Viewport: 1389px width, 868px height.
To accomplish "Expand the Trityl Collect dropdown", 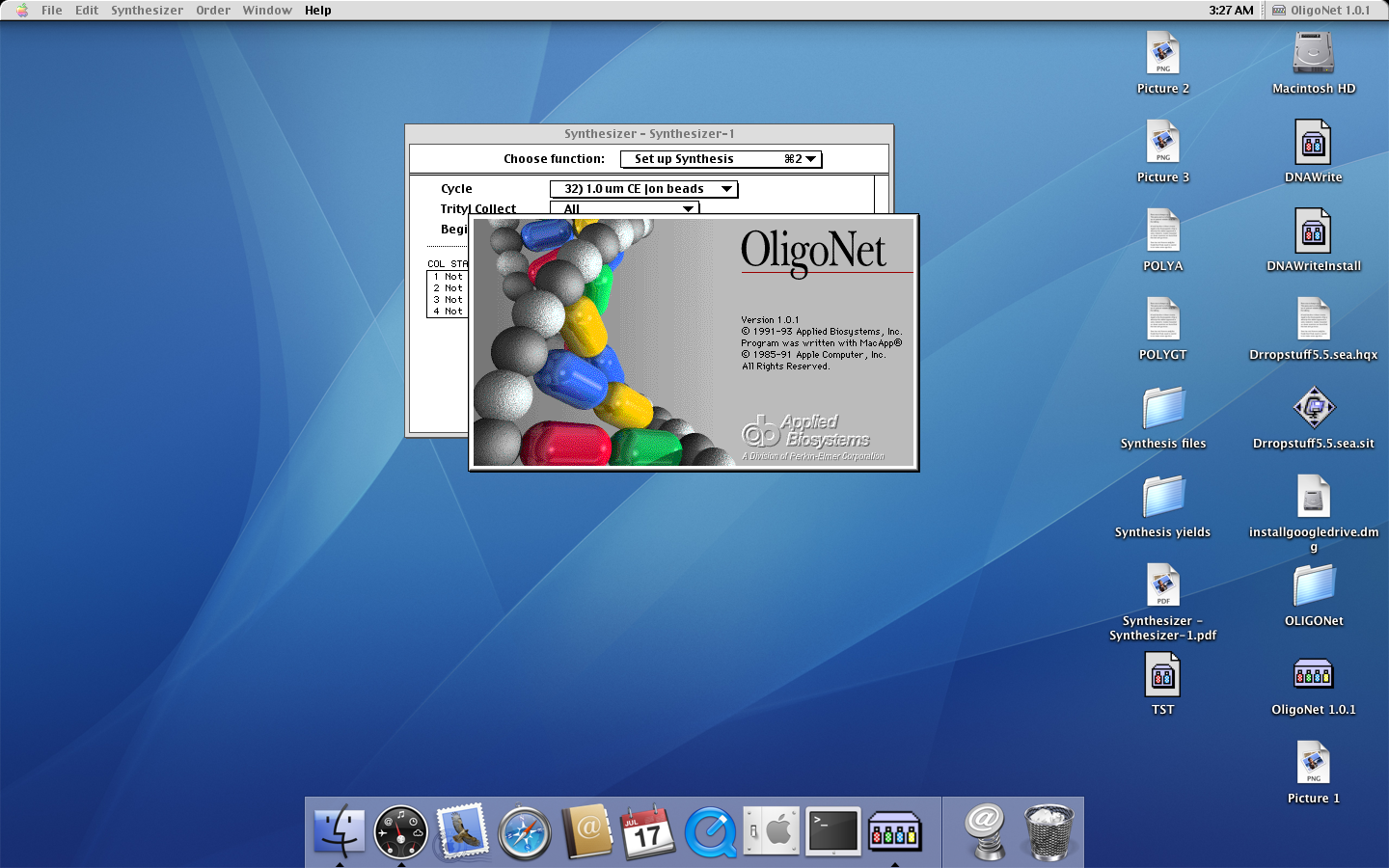I will pyautogui.click(x=624, y=208).
